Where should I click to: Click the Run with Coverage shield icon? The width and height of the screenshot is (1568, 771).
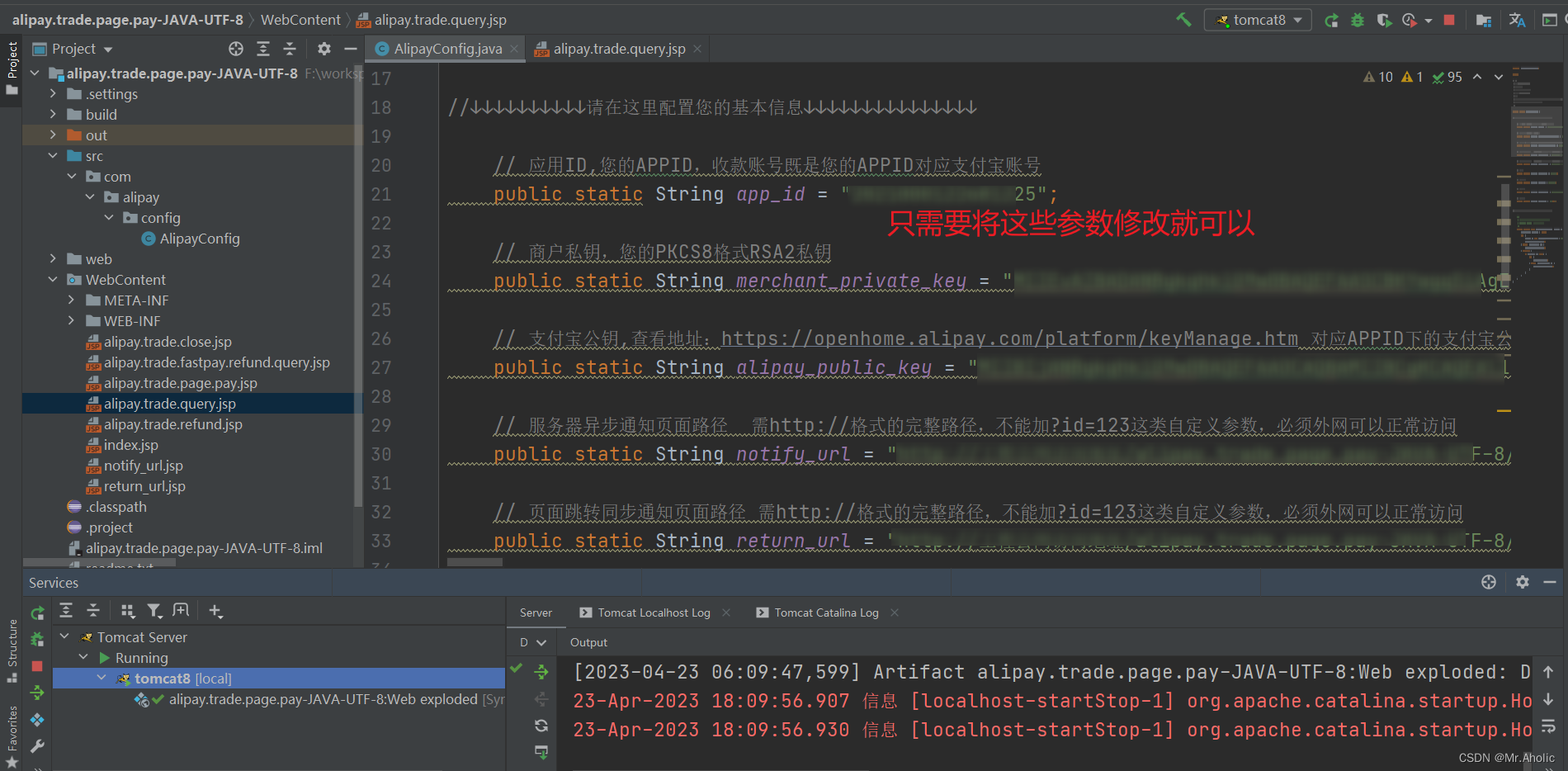pos(1384,20)
